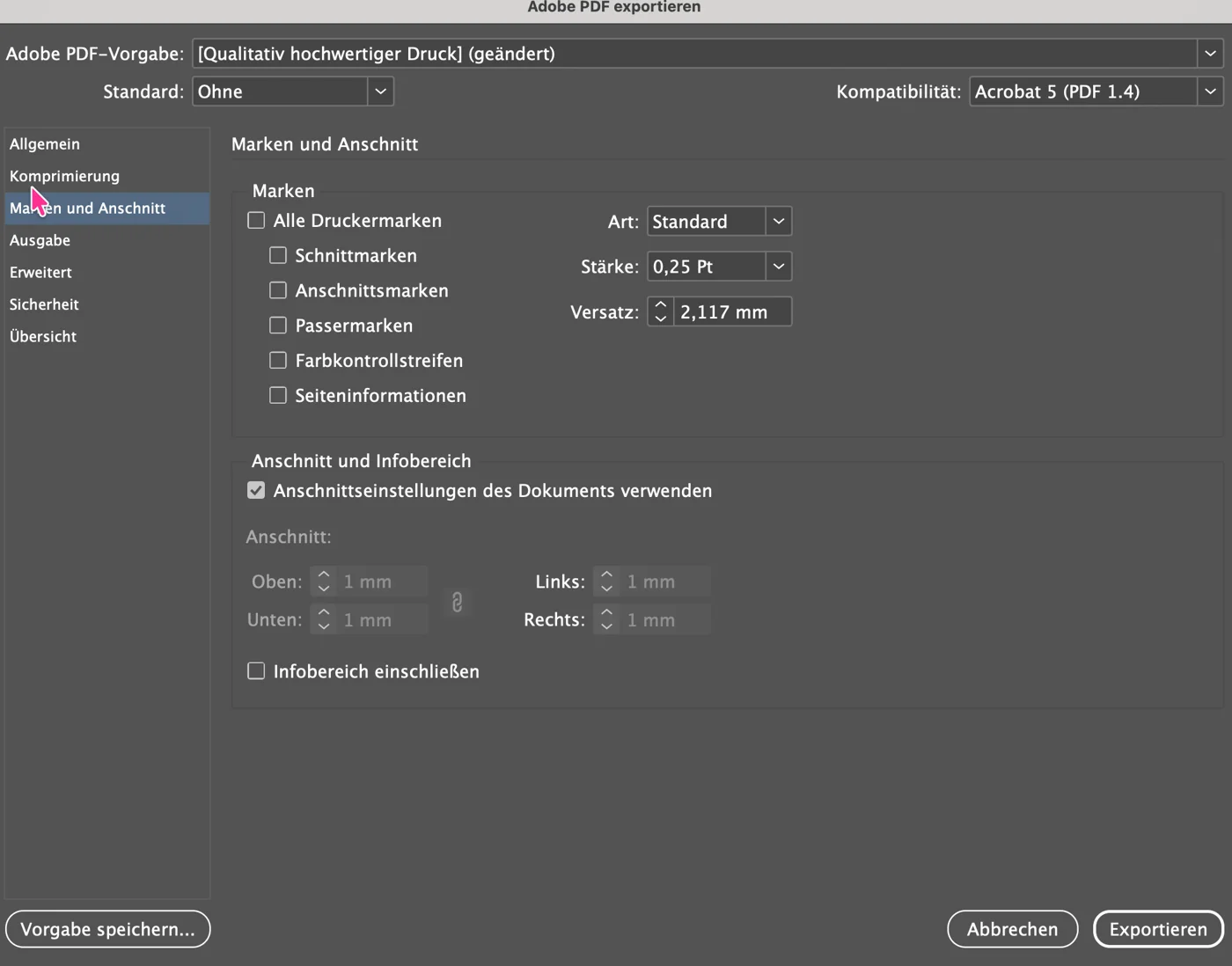This screenshot has height=966, width=1232.
Task: Click the Exportieren button
Action: click(x=1158, y=929)
